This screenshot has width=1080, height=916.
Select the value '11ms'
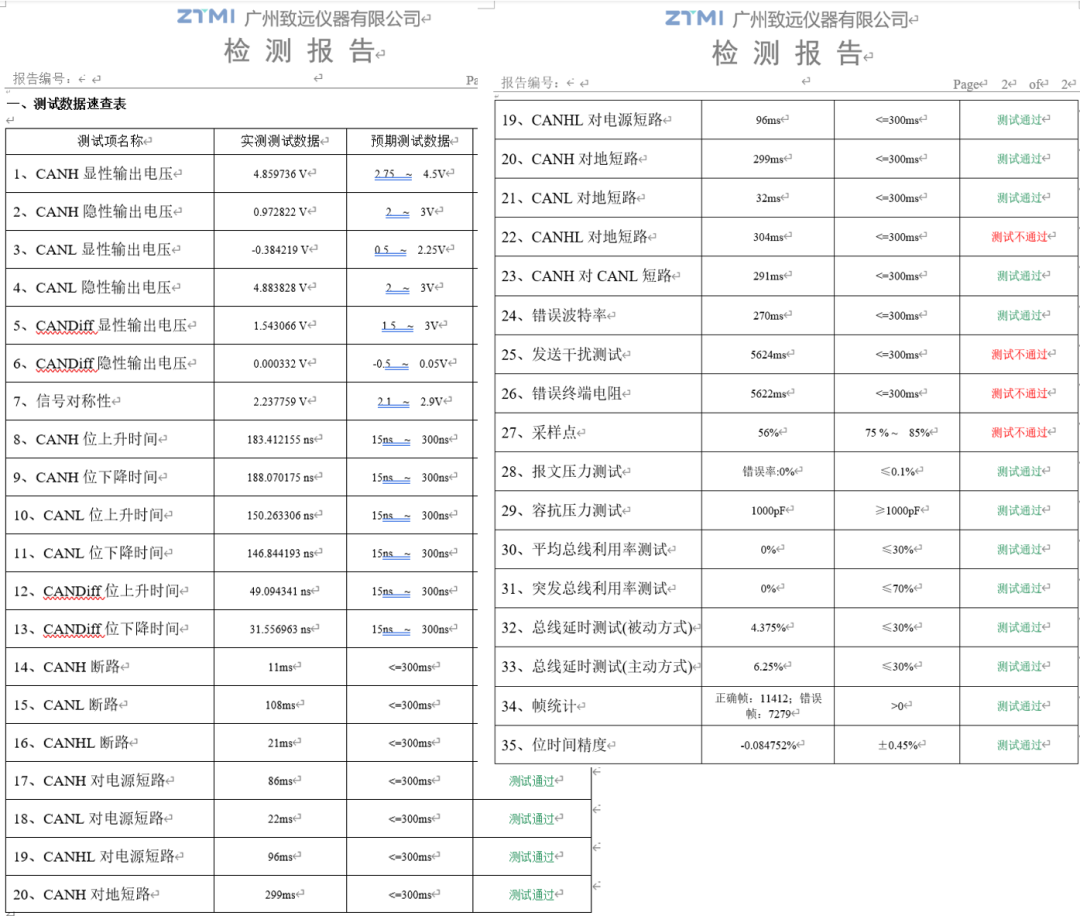[x=280, y=667]
